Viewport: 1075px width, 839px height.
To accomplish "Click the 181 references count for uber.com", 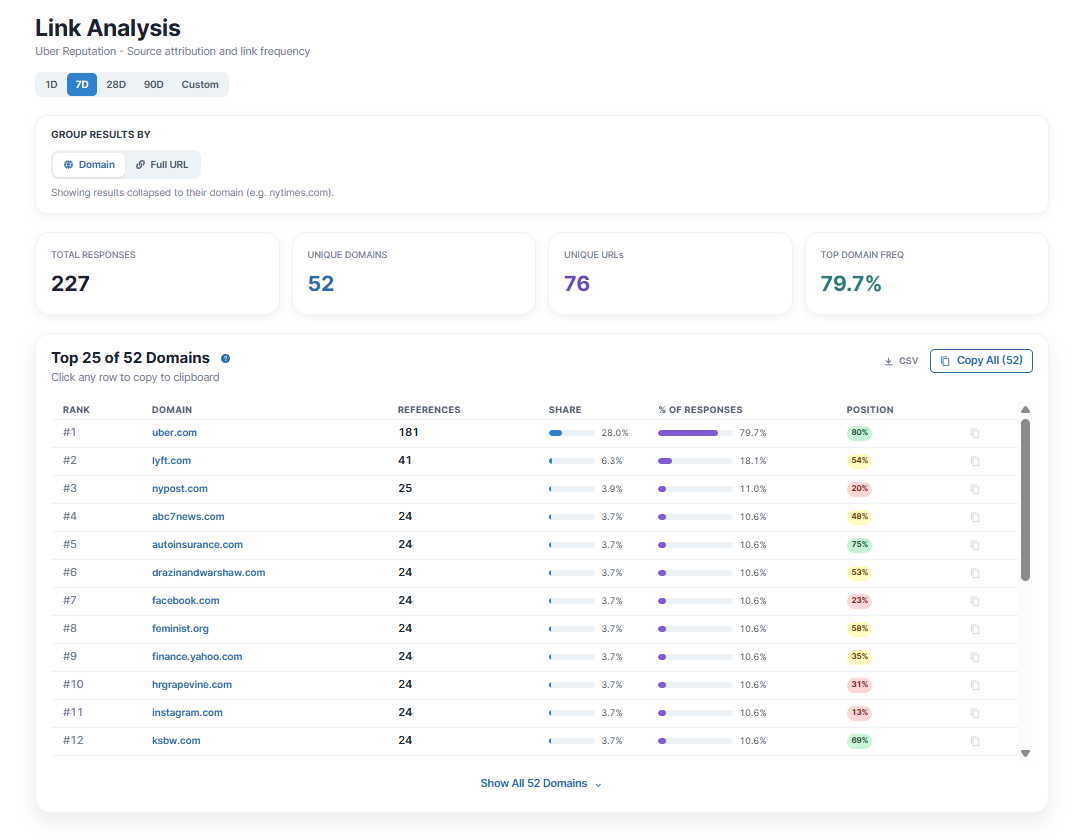I will pos(409,433).
